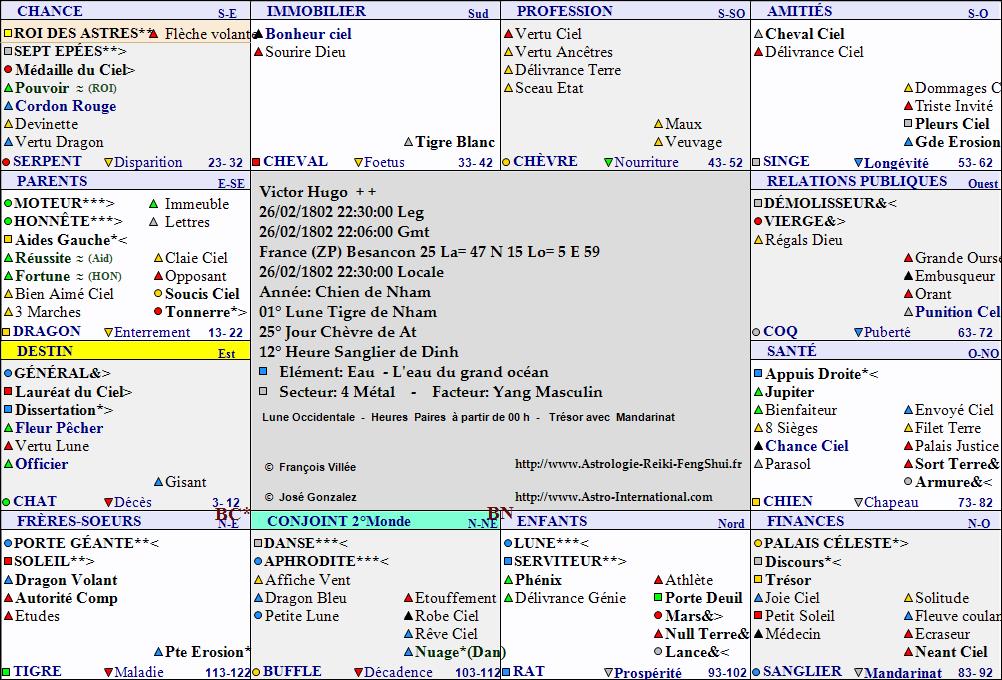Click the Victor Hugo name line
Image resolution: width=1002 pixels, height=680 pixels.
point(318,192)
